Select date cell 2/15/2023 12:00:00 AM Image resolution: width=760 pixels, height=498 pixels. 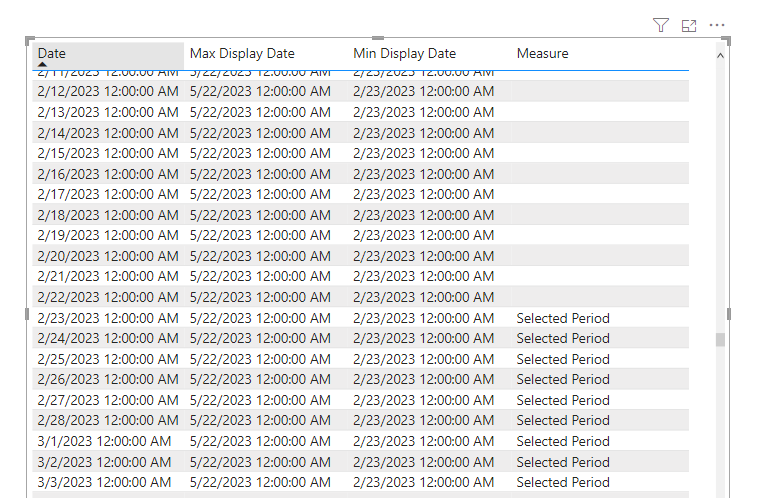pyautogui.click(x=108, y=153)
